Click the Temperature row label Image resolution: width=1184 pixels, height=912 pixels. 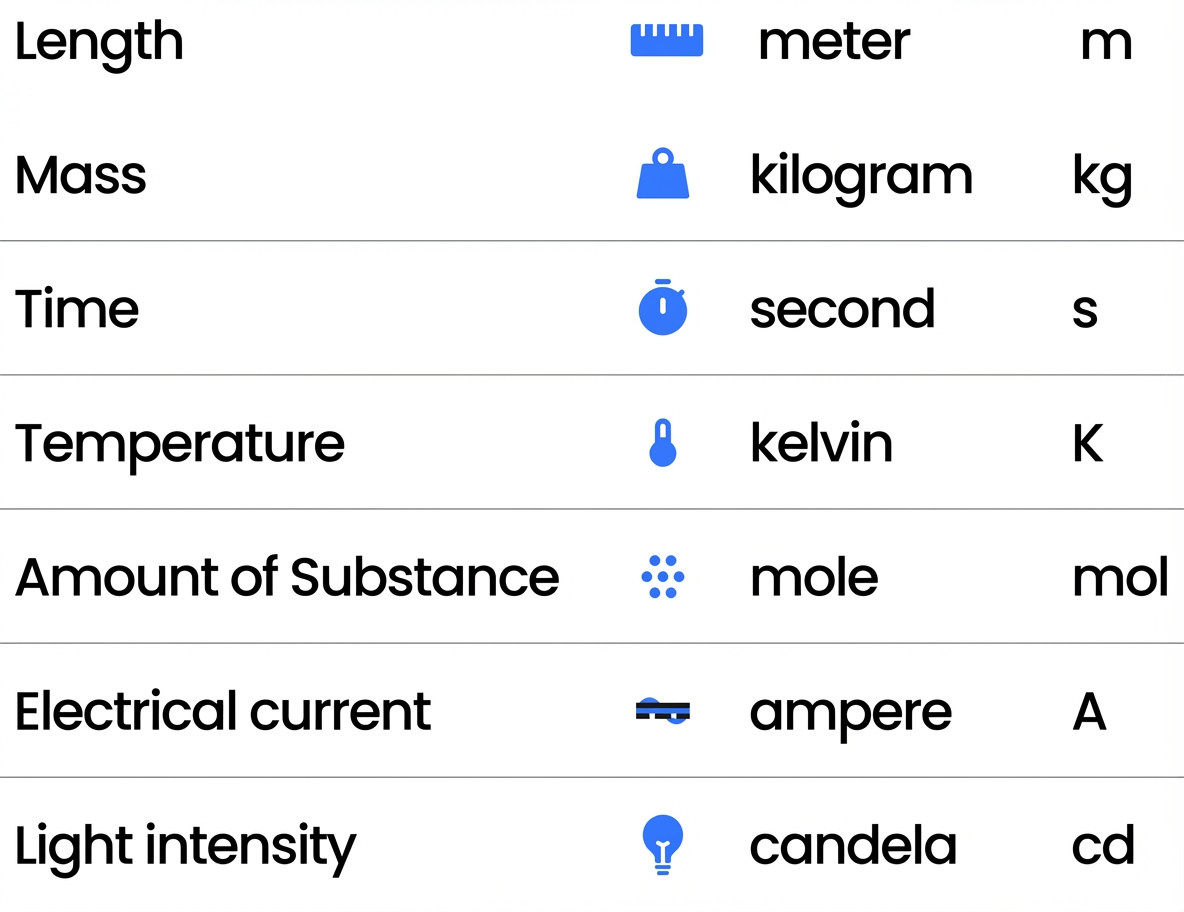(180, 443)
